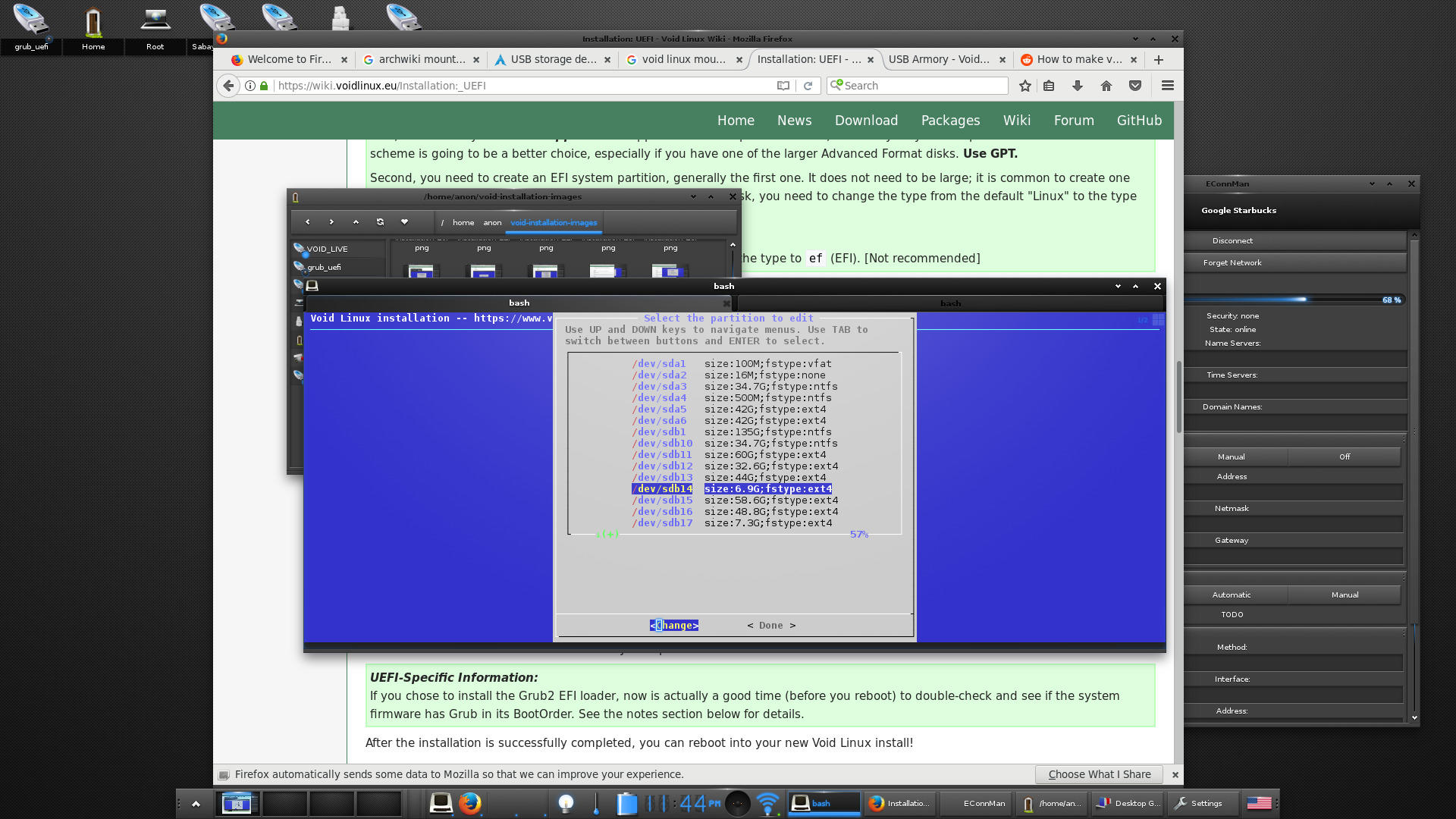Switch to archwiki mount tab
Image resolution: width=1456 pixels, height=819 pixels.
pyautogui.click(x=422, y=60)
